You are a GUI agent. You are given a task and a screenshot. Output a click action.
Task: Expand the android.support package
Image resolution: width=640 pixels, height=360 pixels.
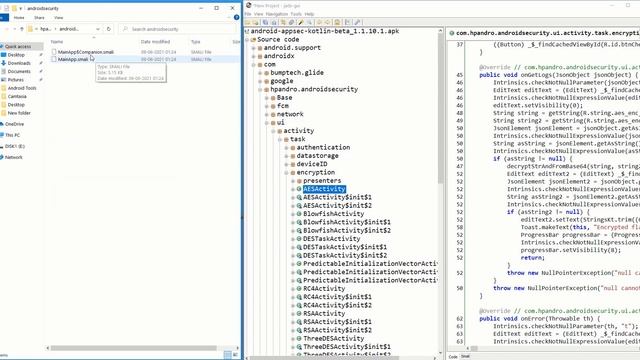click(x=253, y=48)
